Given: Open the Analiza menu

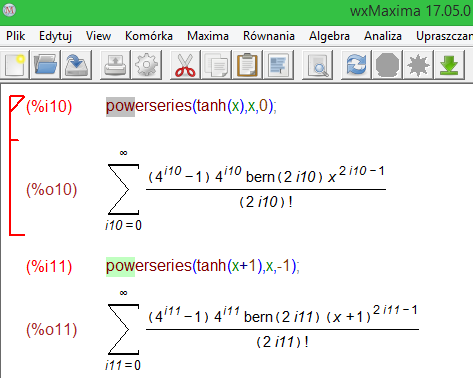Looking at the screenshot, I should [x=383, y=36].
